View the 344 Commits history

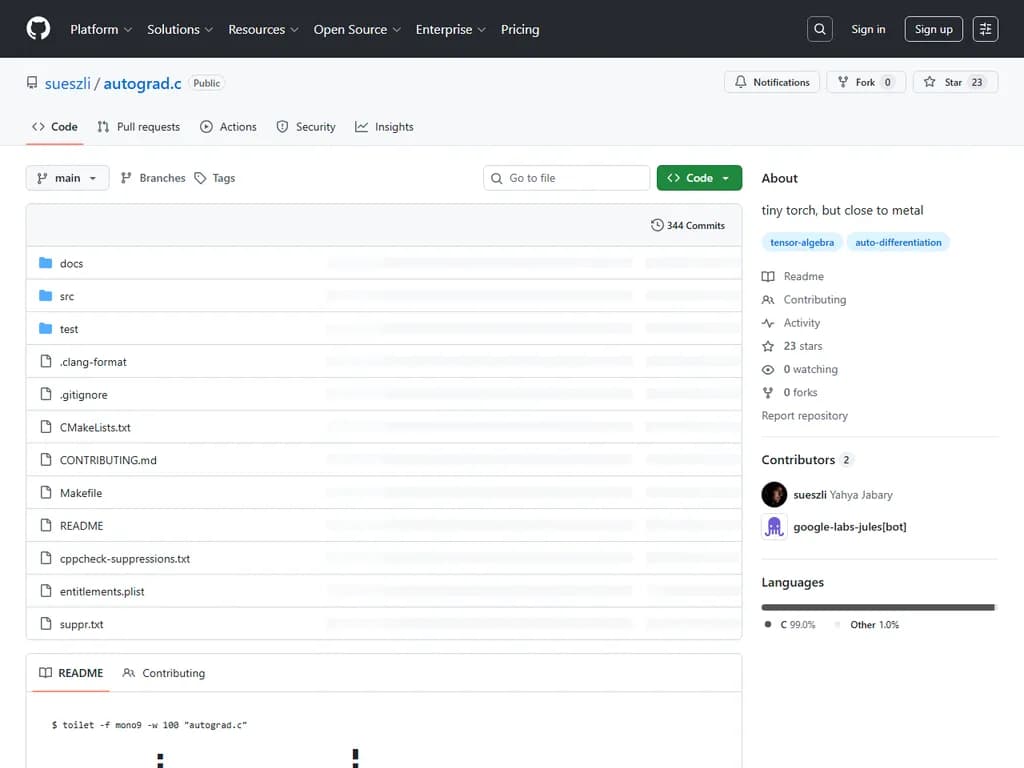[x=688, y=226]
